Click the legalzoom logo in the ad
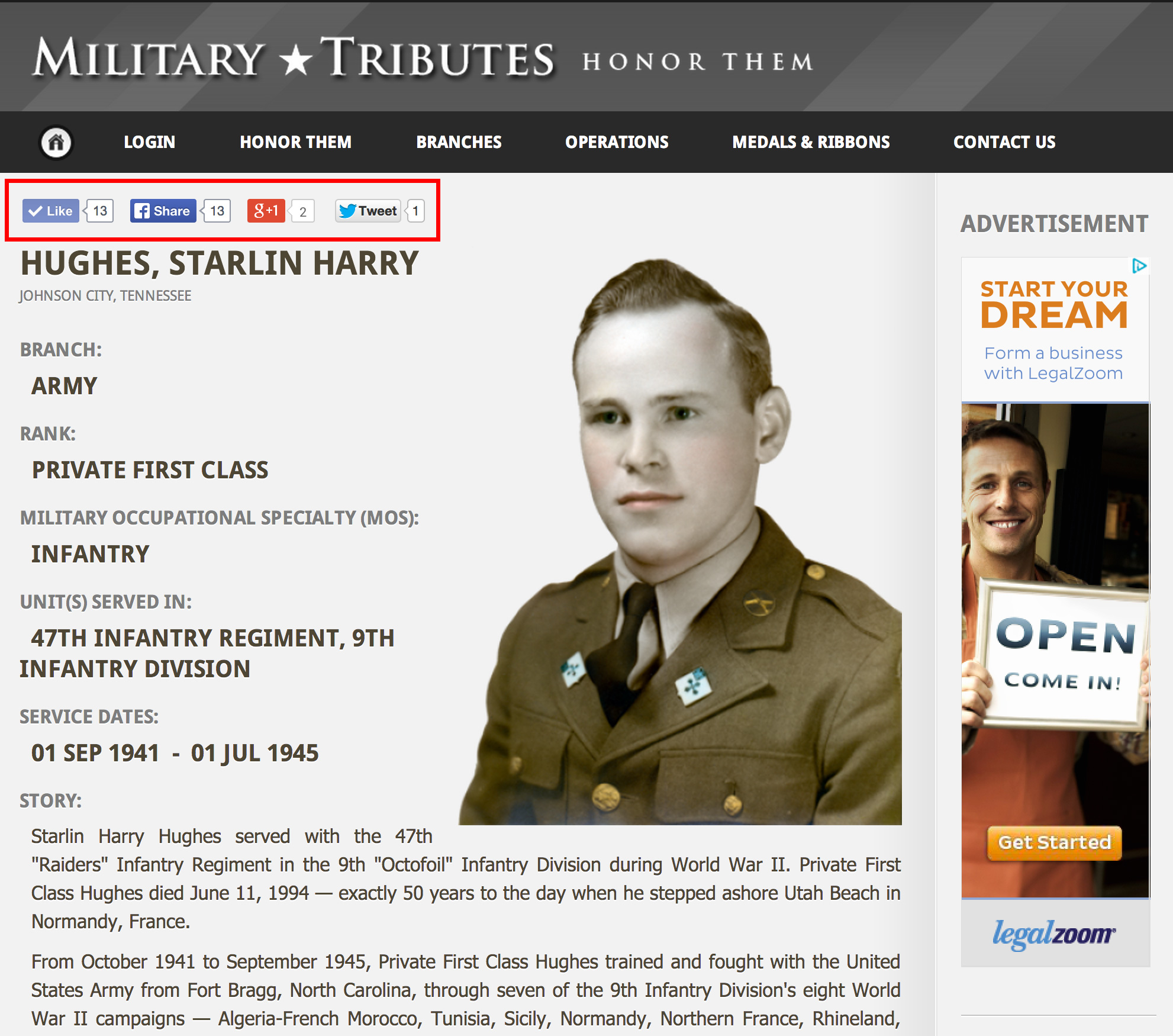The image size is (1173, 1036). [1055, 934]
